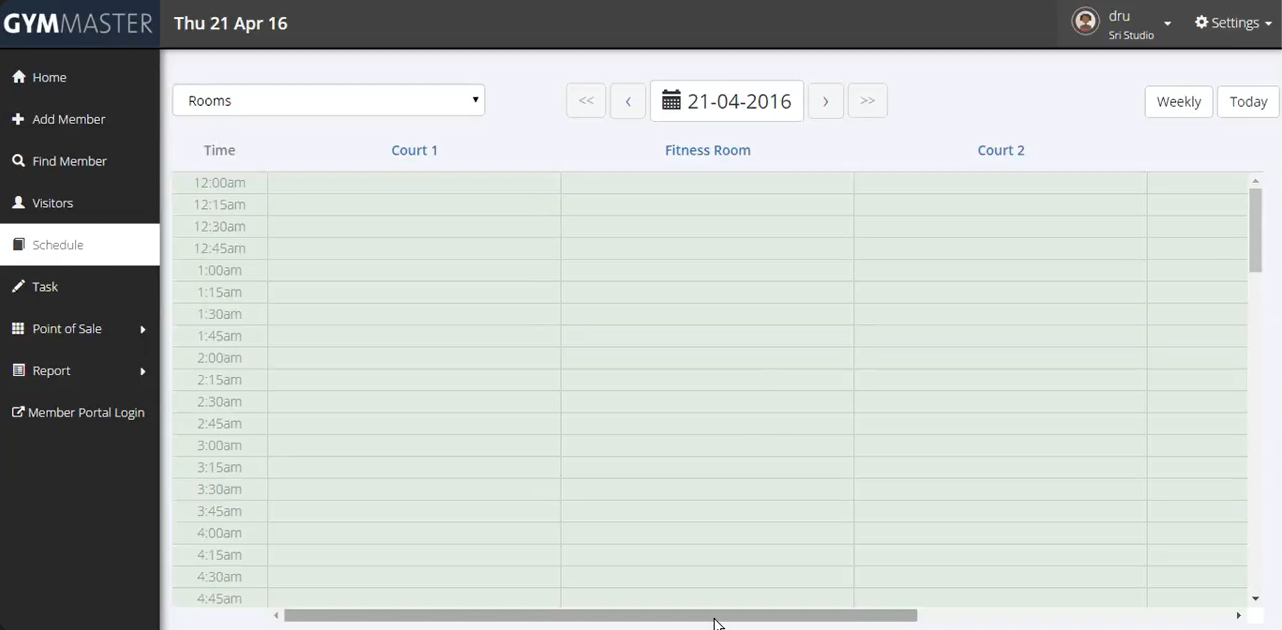Click the Home house icon in sidebar
This screenshot has width=1282, height=630.
tap(18, 77)
